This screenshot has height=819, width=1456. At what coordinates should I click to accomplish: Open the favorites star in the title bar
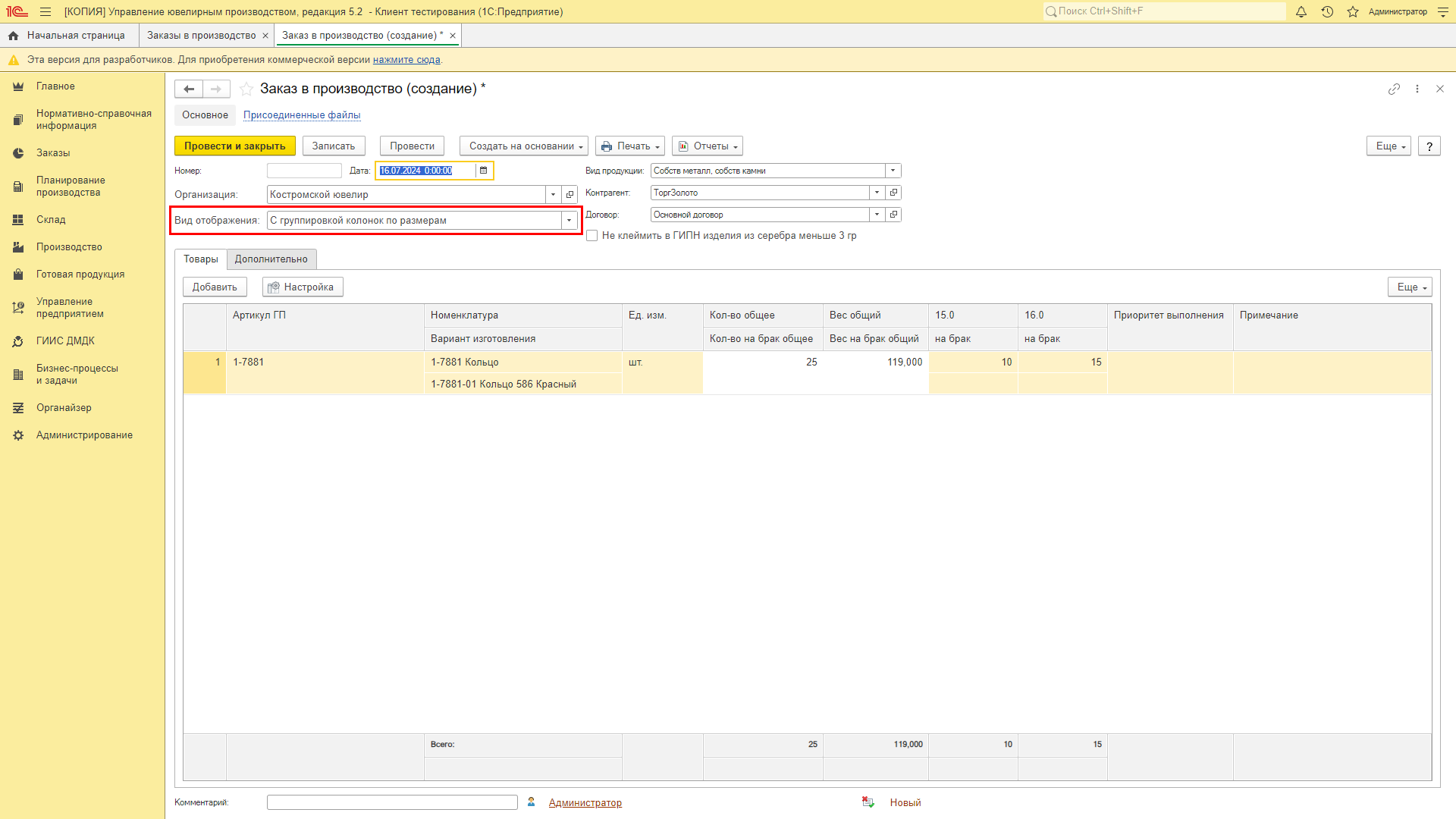coord(1353,12)
